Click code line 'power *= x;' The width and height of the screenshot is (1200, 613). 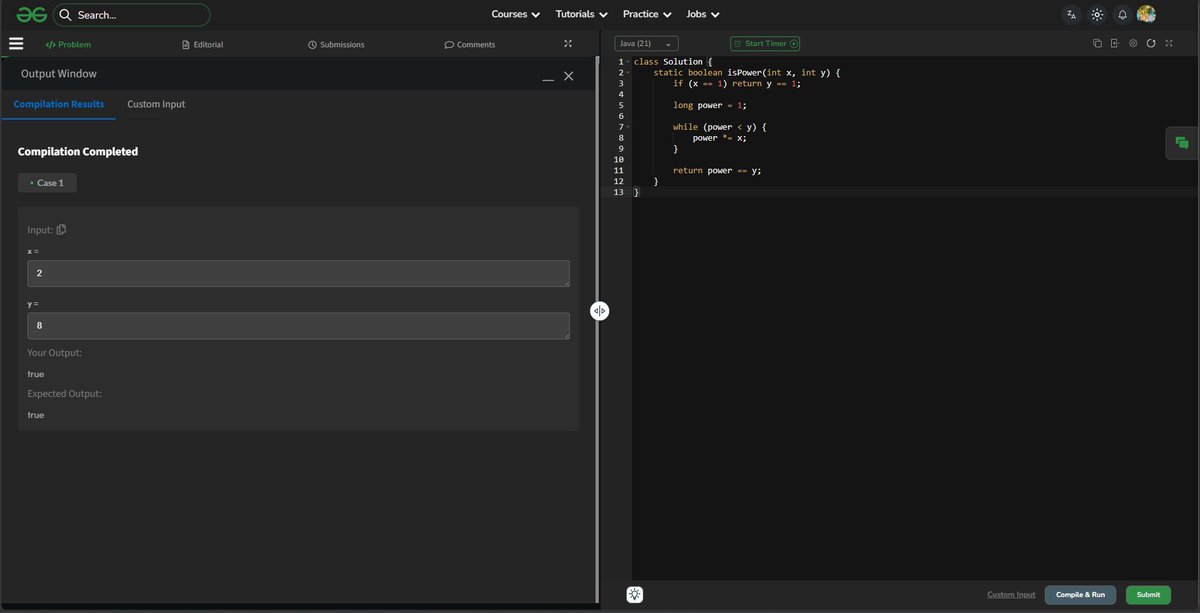(720, 138)
